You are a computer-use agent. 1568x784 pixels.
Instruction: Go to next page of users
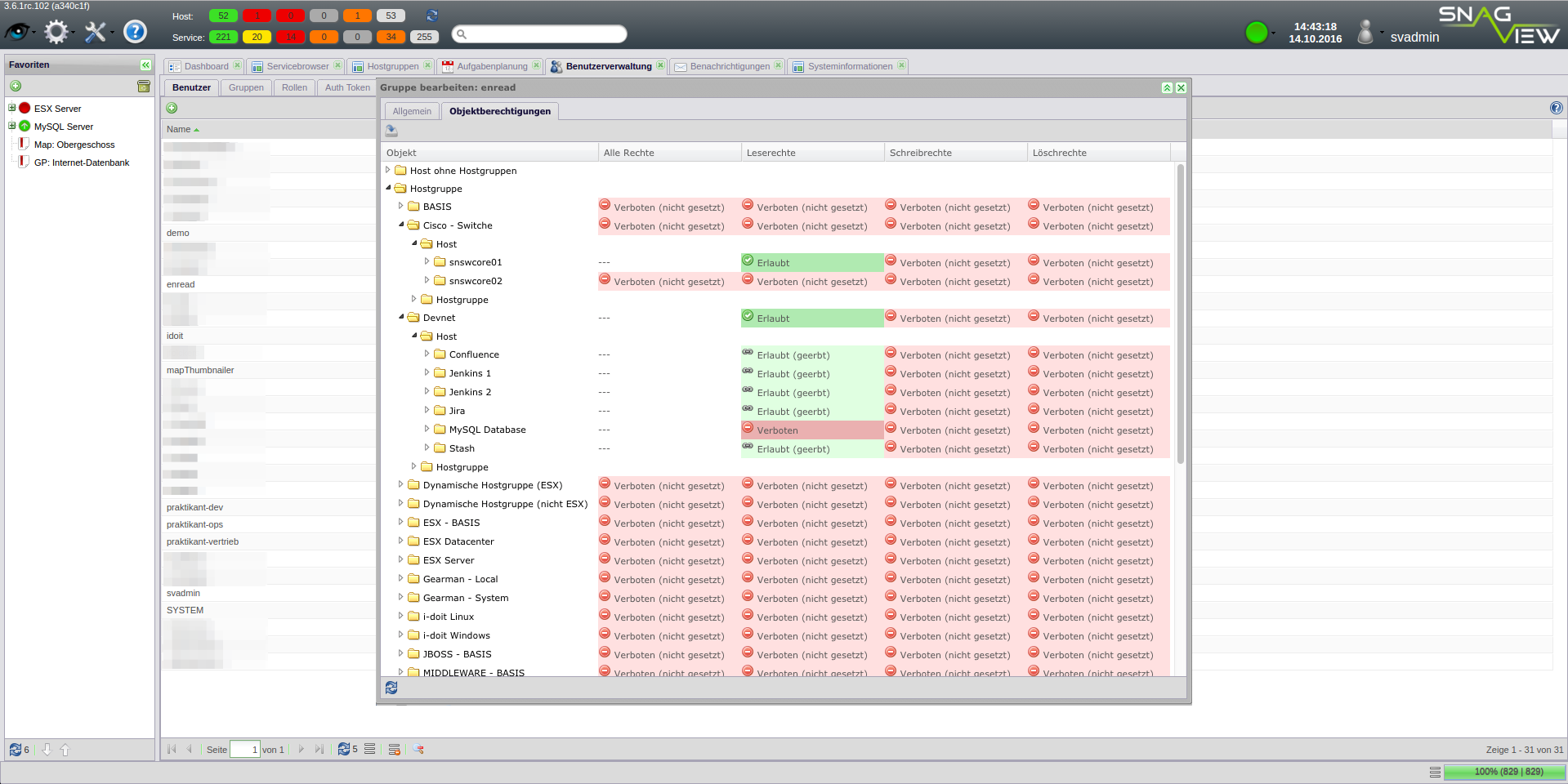[x=302, y=749]
